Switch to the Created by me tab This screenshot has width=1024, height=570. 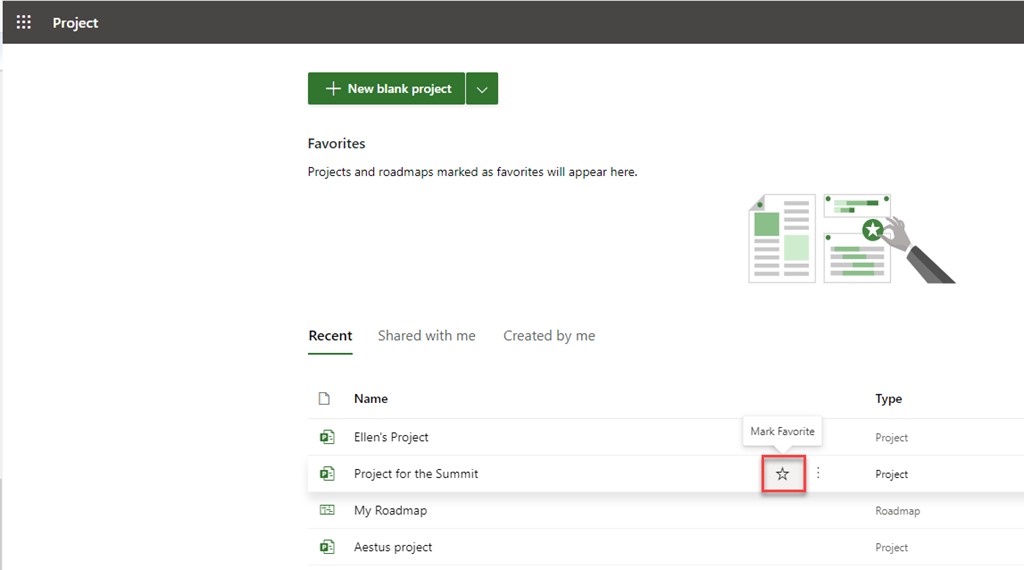click(x=549, y=336)
